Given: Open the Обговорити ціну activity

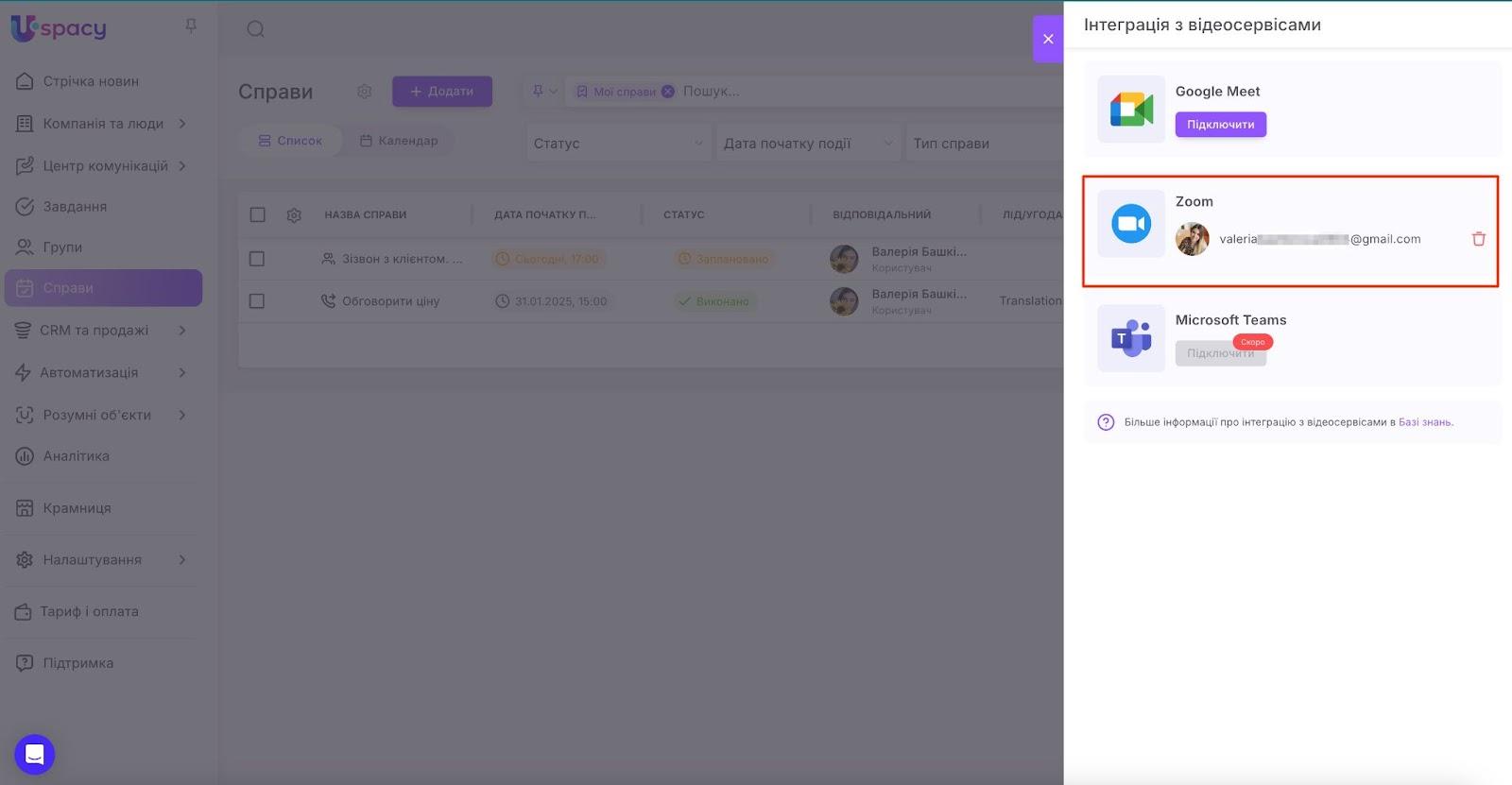Looking at the screenshot, I should pos(391,301).
